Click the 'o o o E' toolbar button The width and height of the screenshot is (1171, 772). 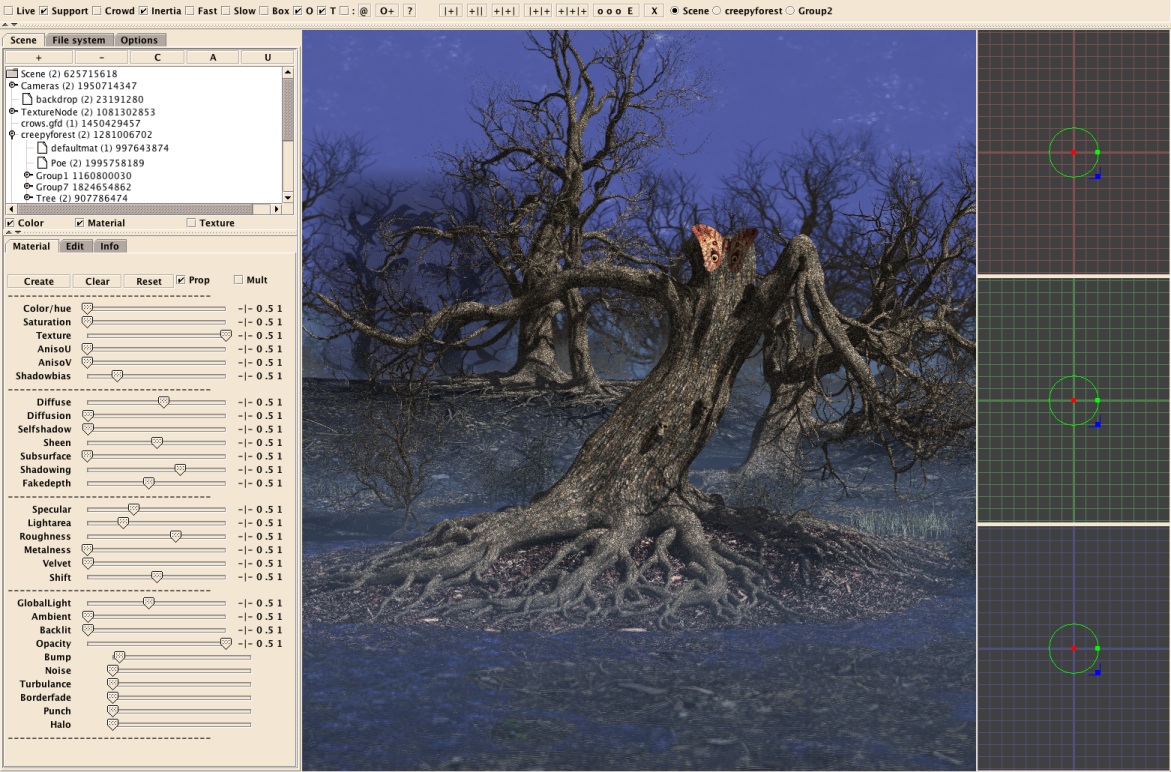[x=615, y=10]
